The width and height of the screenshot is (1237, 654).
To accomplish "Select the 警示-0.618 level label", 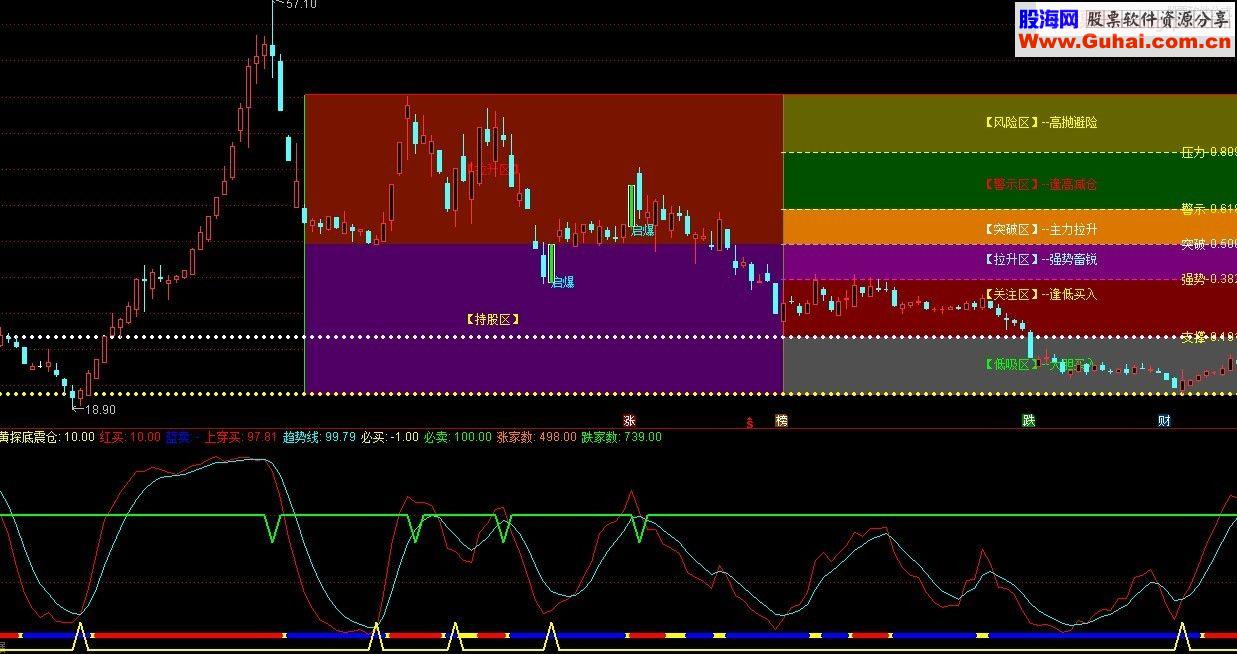I will coord(1208,209).
